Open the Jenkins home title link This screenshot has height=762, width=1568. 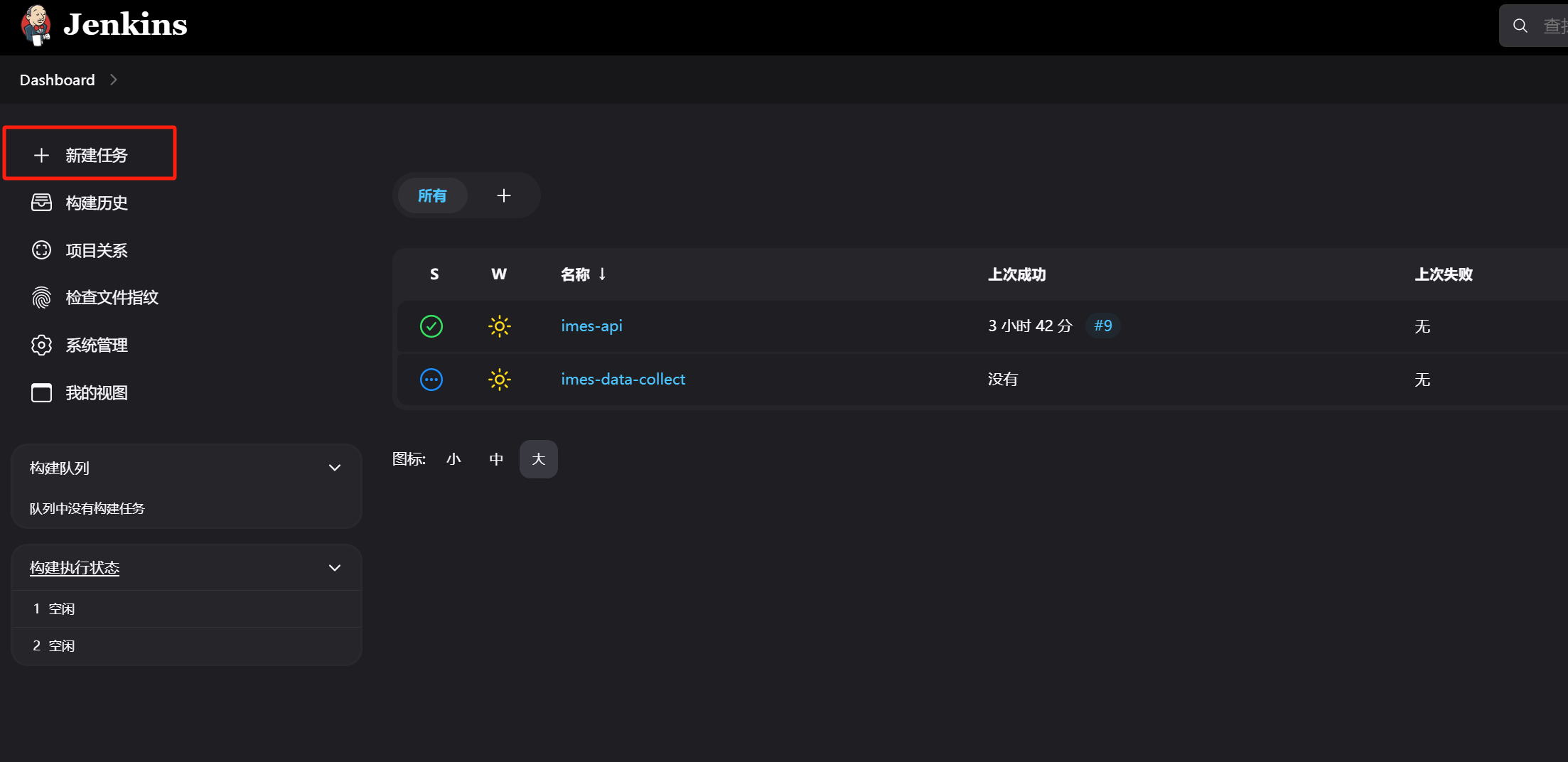click(x=125, y=25)
